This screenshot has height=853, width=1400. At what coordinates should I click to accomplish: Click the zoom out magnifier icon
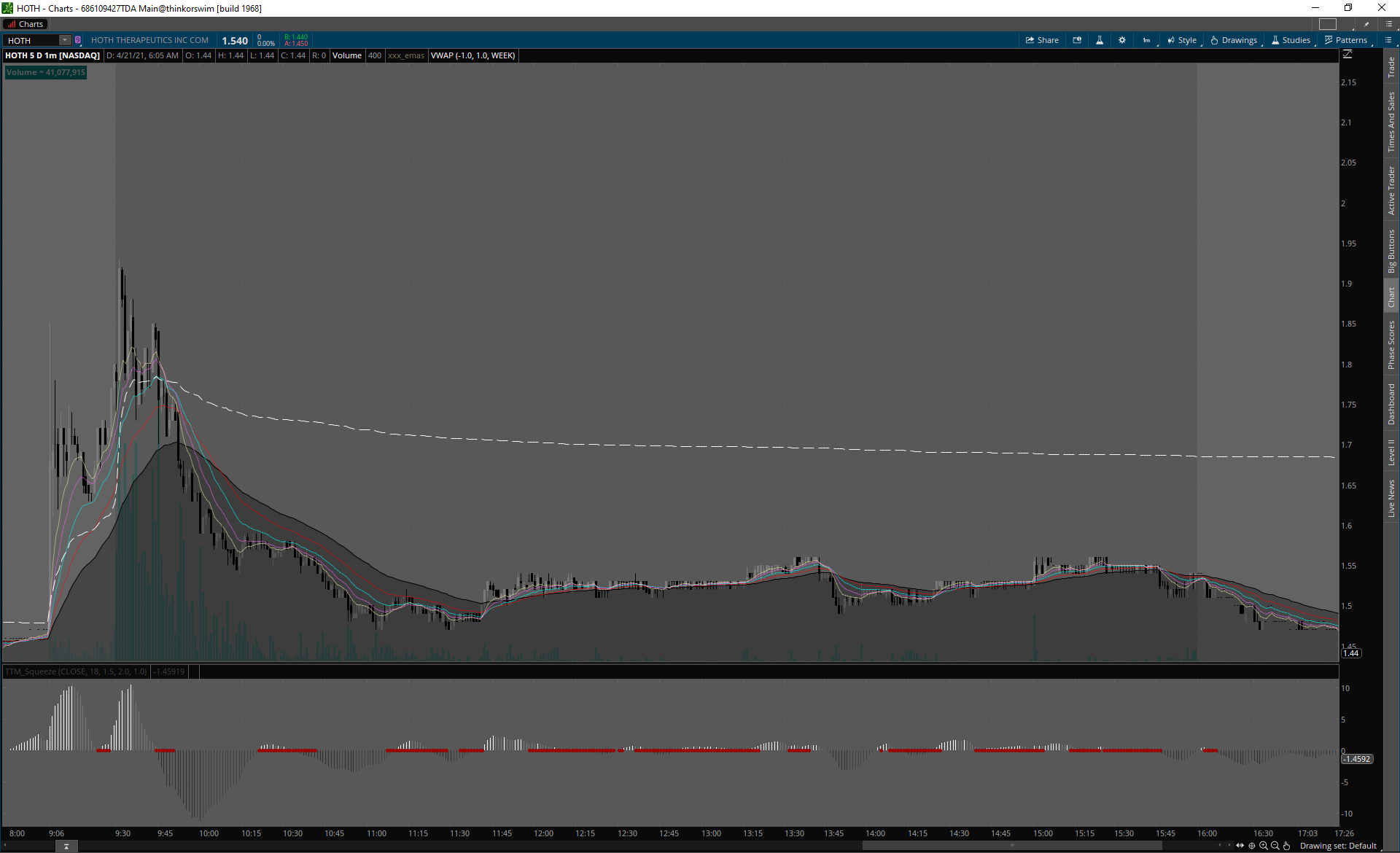click(x=1275, y=846)
